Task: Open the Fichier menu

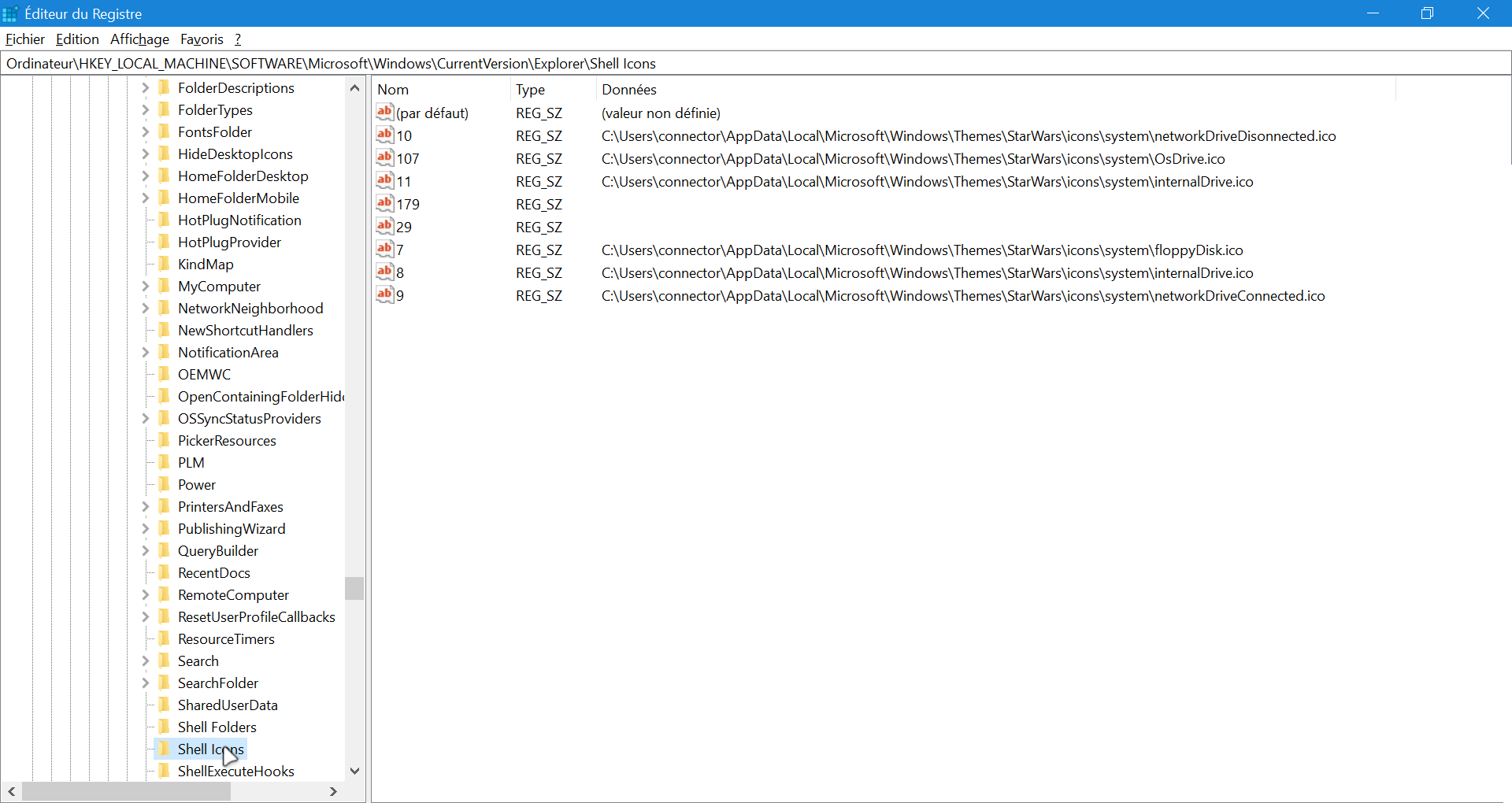Action: 25,39
